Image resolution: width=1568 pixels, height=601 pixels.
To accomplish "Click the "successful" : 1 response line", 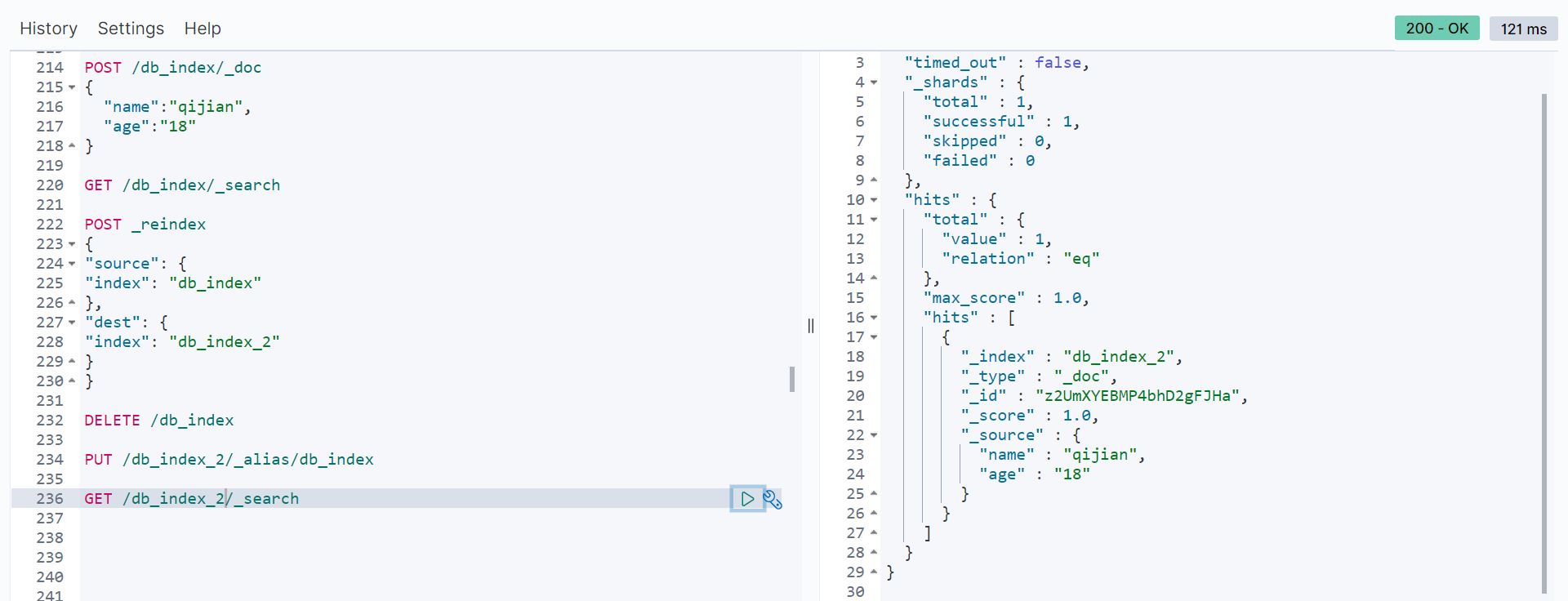I will [x=1001, y=122].
